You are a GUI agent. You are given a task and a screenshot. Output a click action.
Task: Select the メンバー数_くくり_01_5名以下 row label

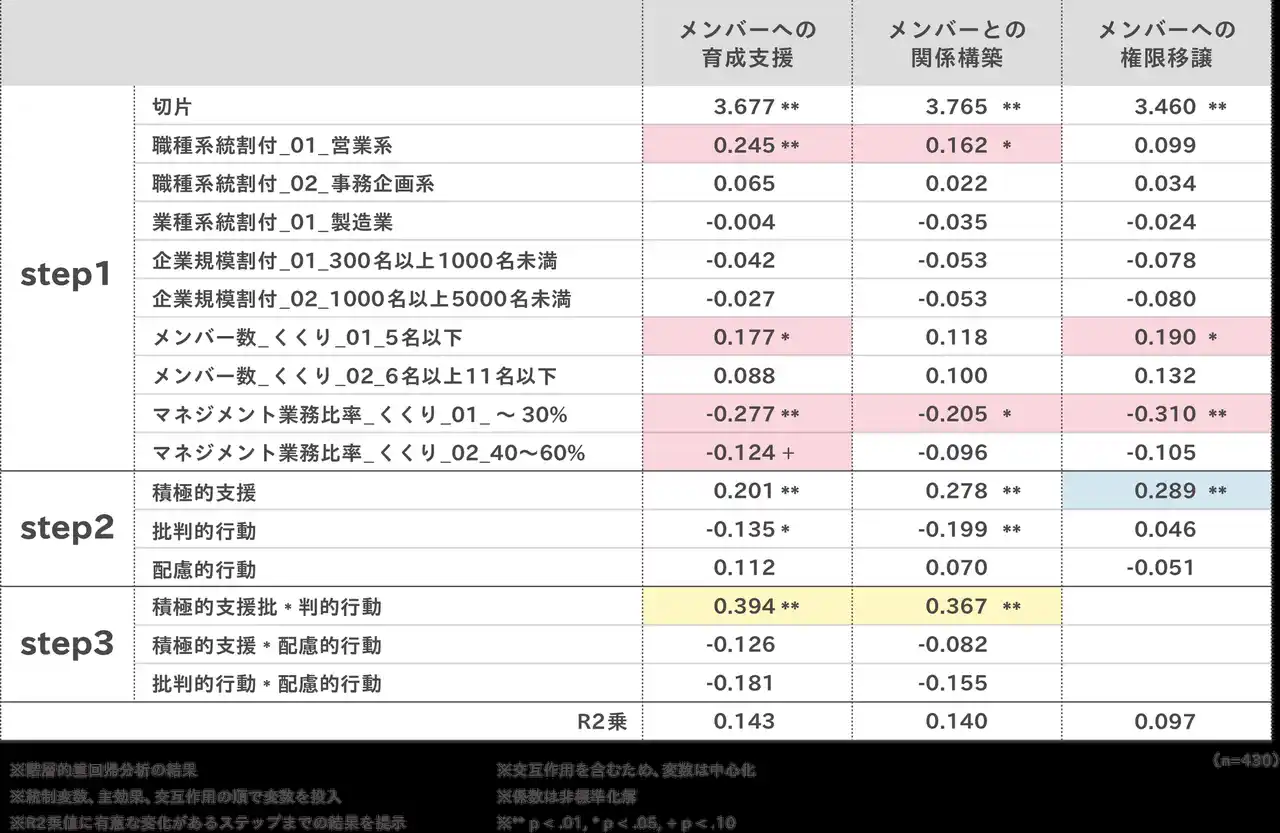[308, 338]
